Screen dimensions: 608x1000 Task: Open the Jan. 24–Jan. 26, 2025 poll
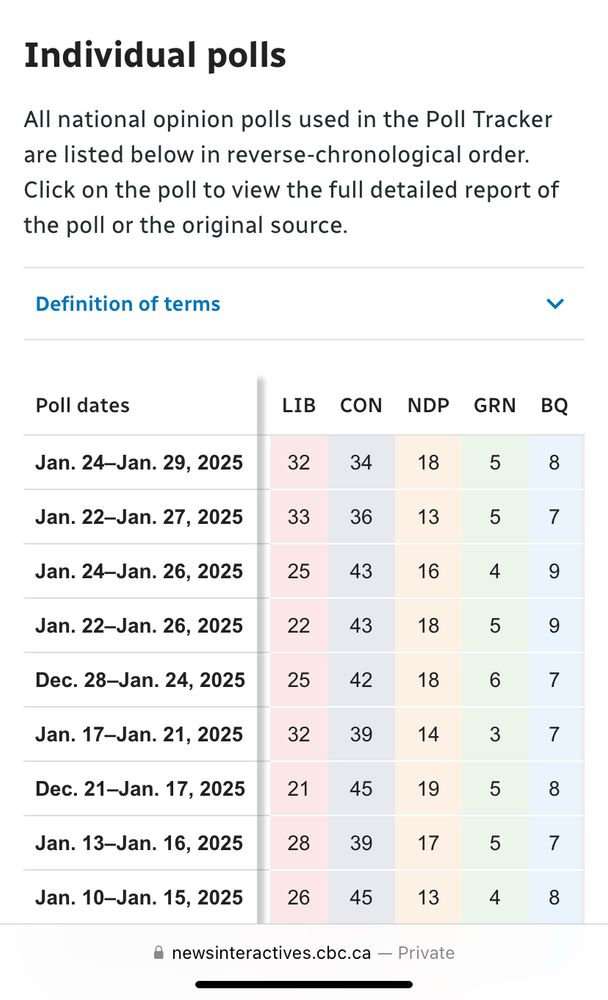click(139, 571)
